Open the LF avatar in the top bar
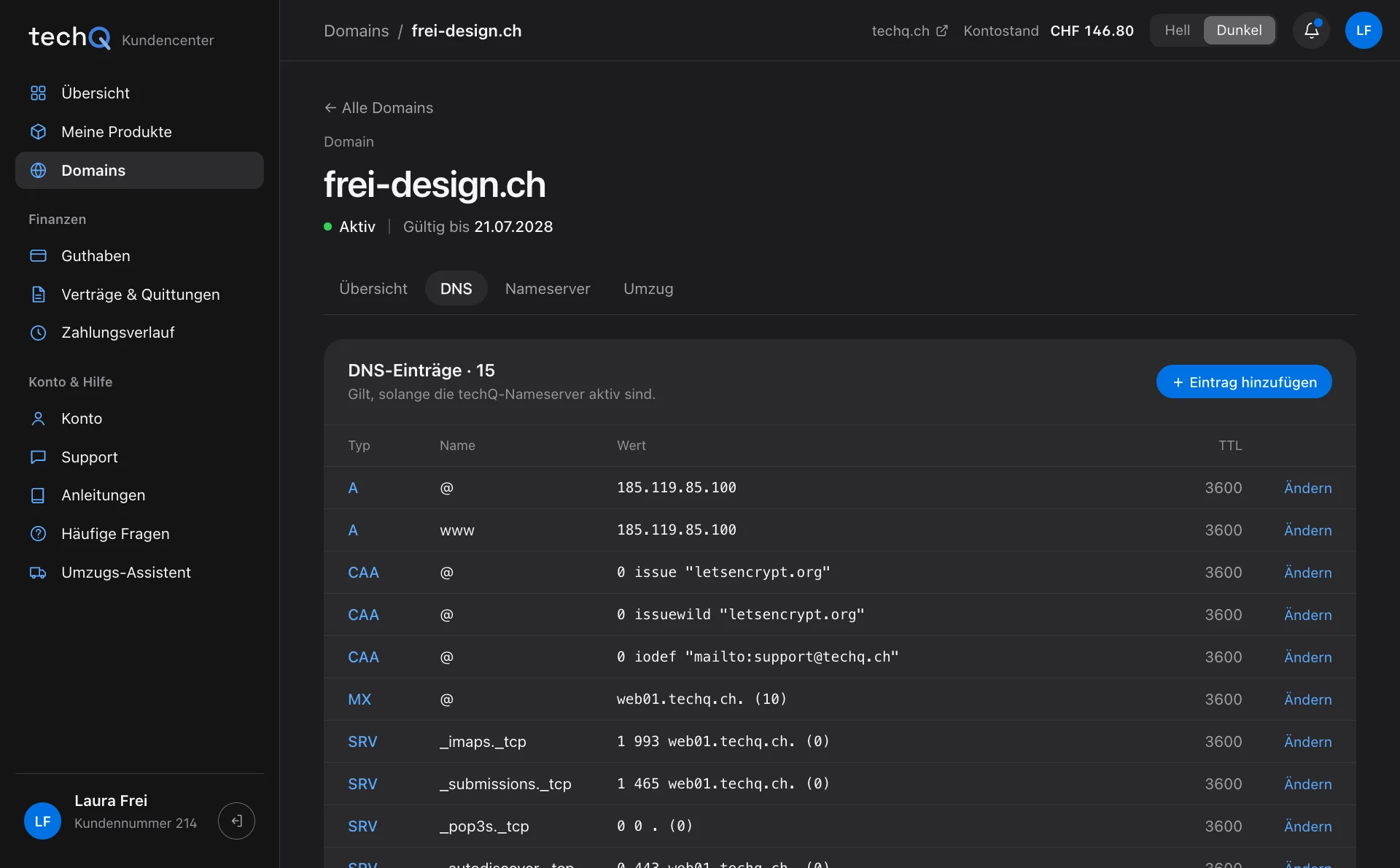This screenshot has width=1400, height=868. point(1364,31)
